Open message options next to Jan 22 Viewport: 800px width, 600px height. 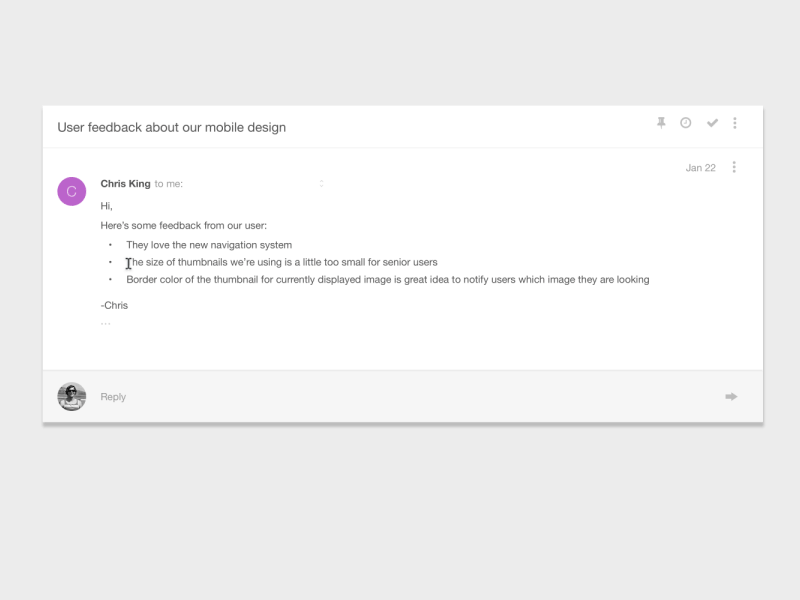pyautogui.click(x=735, y=167)
